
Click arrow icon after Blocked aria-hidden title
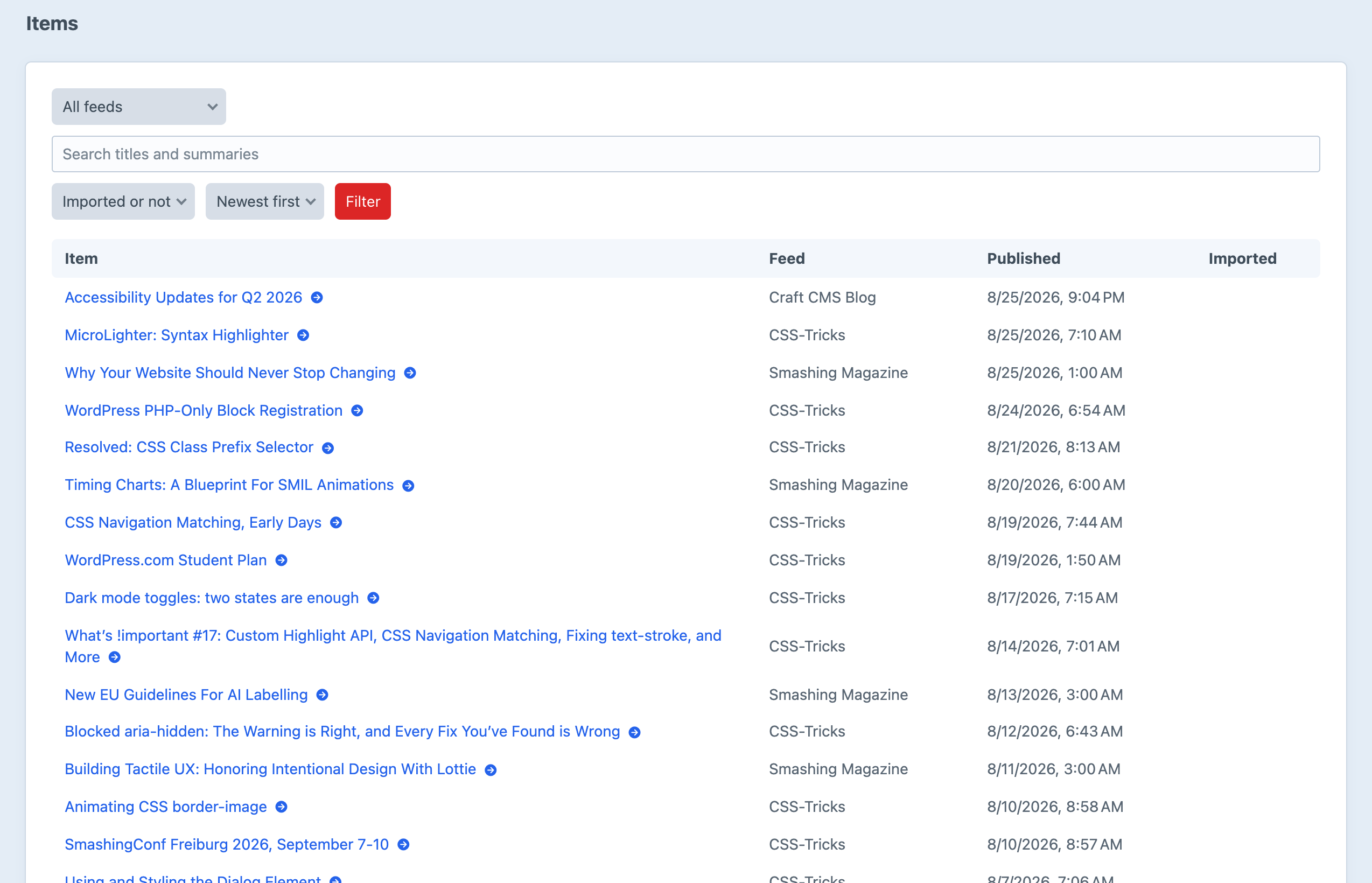click(x=635, y=733)
